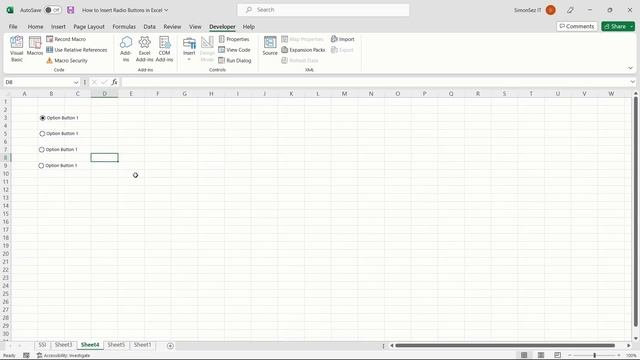Open the File menu
This screenshot has width=640, height=360.
pyautogui.click(x=13, y=27)
